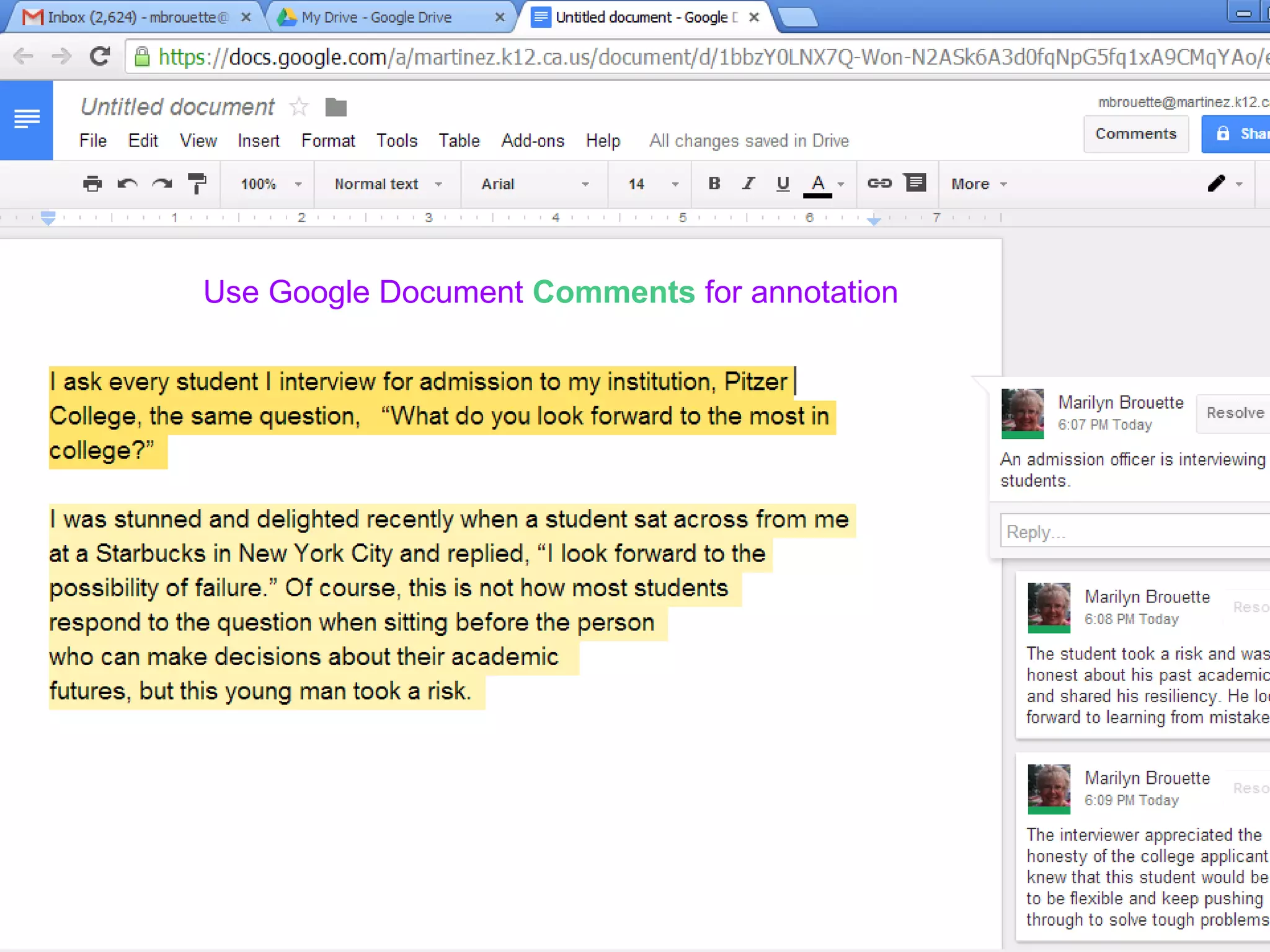
Task: Open the Insert menu
Action: [x=258, y=141]
